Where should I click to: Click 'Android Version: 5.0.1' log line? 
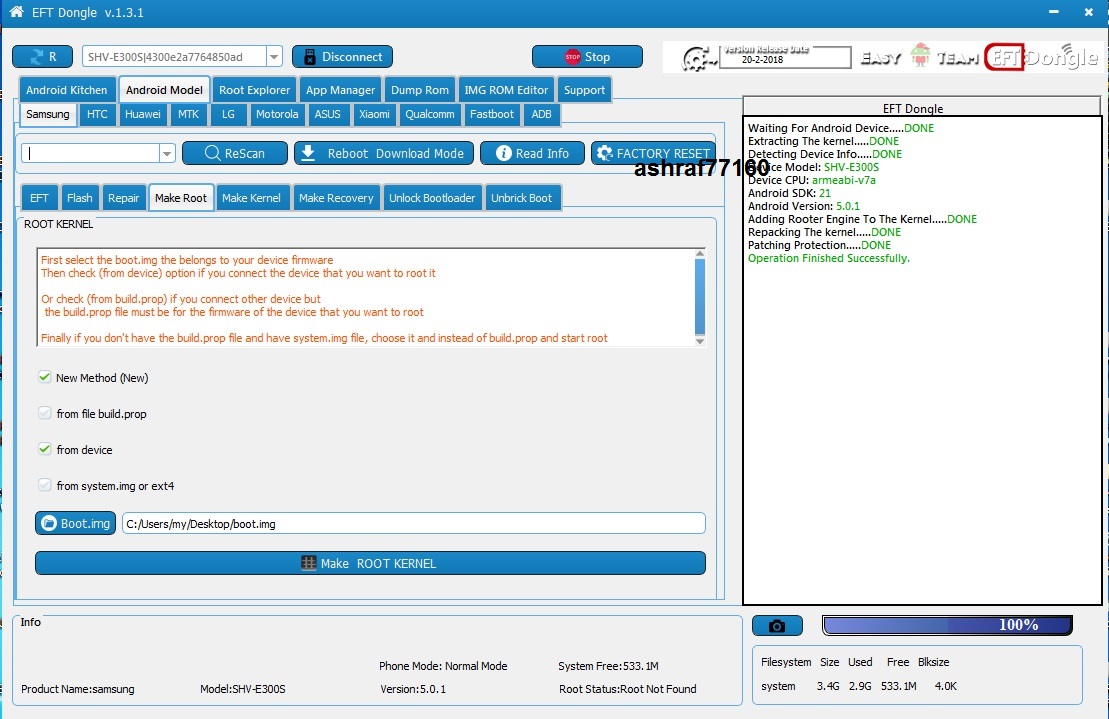(803, 206)
